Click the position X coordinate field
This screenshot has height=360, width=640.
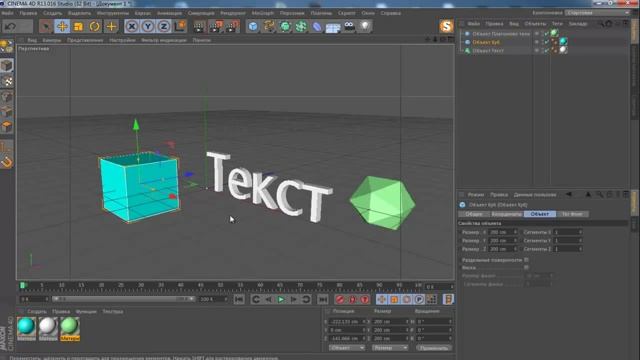(347, 322)
